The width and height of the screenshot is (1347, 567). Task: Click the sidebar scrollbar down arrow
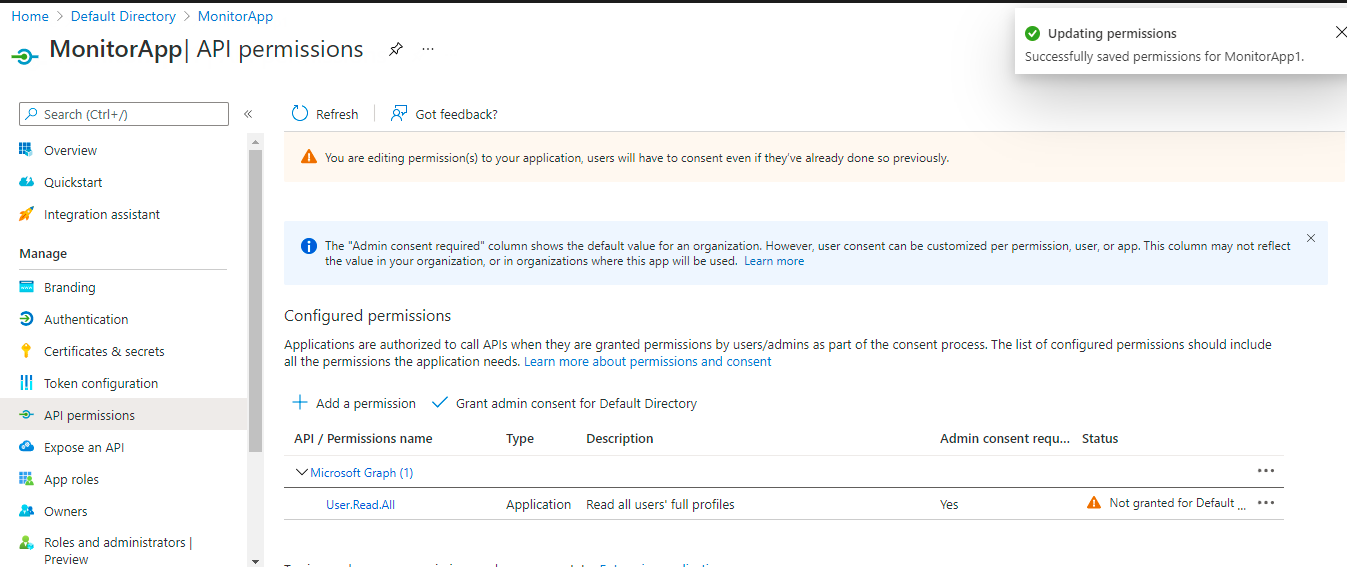(256, 560)
